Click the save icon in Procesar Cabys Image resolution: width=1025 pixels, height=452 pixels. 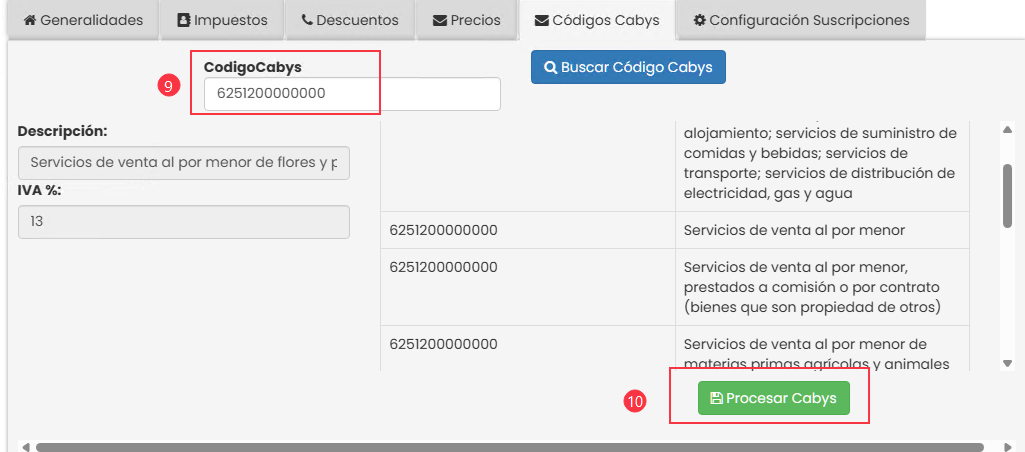click(x=716, y=398)
